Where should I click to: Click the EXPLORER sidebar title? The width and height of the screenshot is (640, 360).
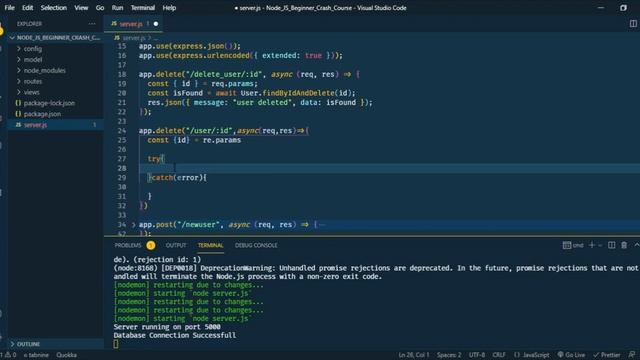(x=29, y=24)
